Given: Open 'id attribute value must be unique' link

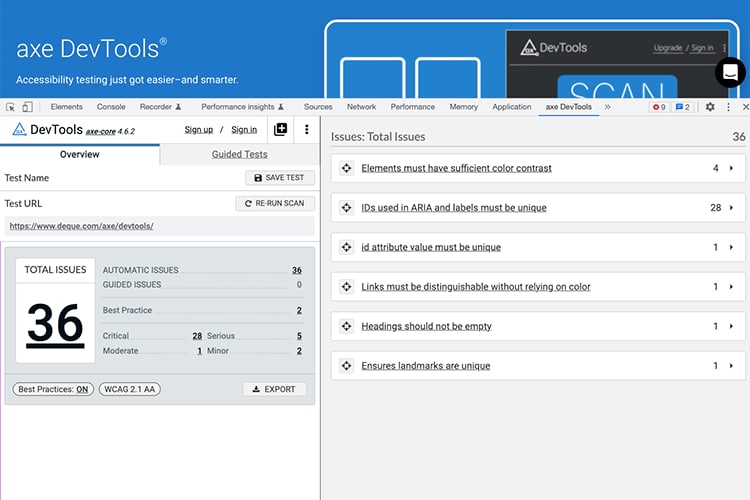Looking at the screenshot, I should [431, 247].
